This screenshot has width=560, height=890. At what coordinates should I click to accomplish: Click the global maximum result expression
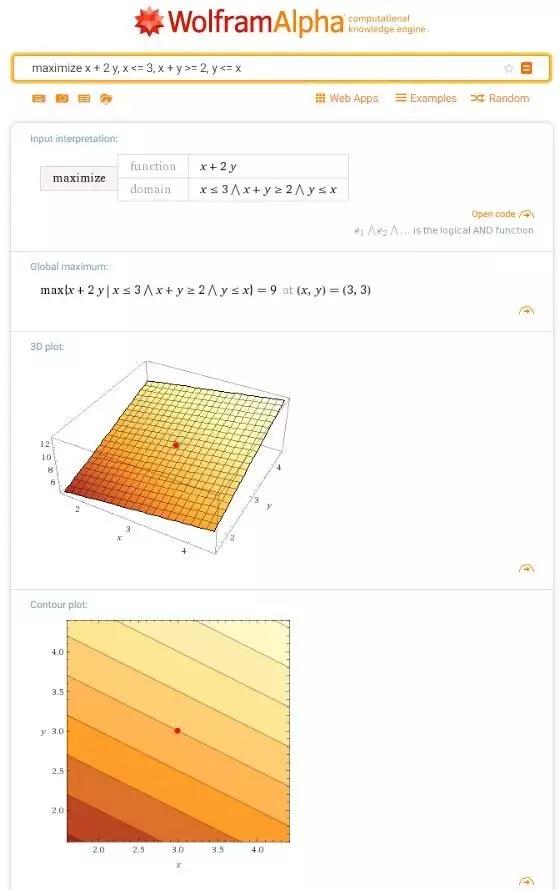(x=205, y=290)
